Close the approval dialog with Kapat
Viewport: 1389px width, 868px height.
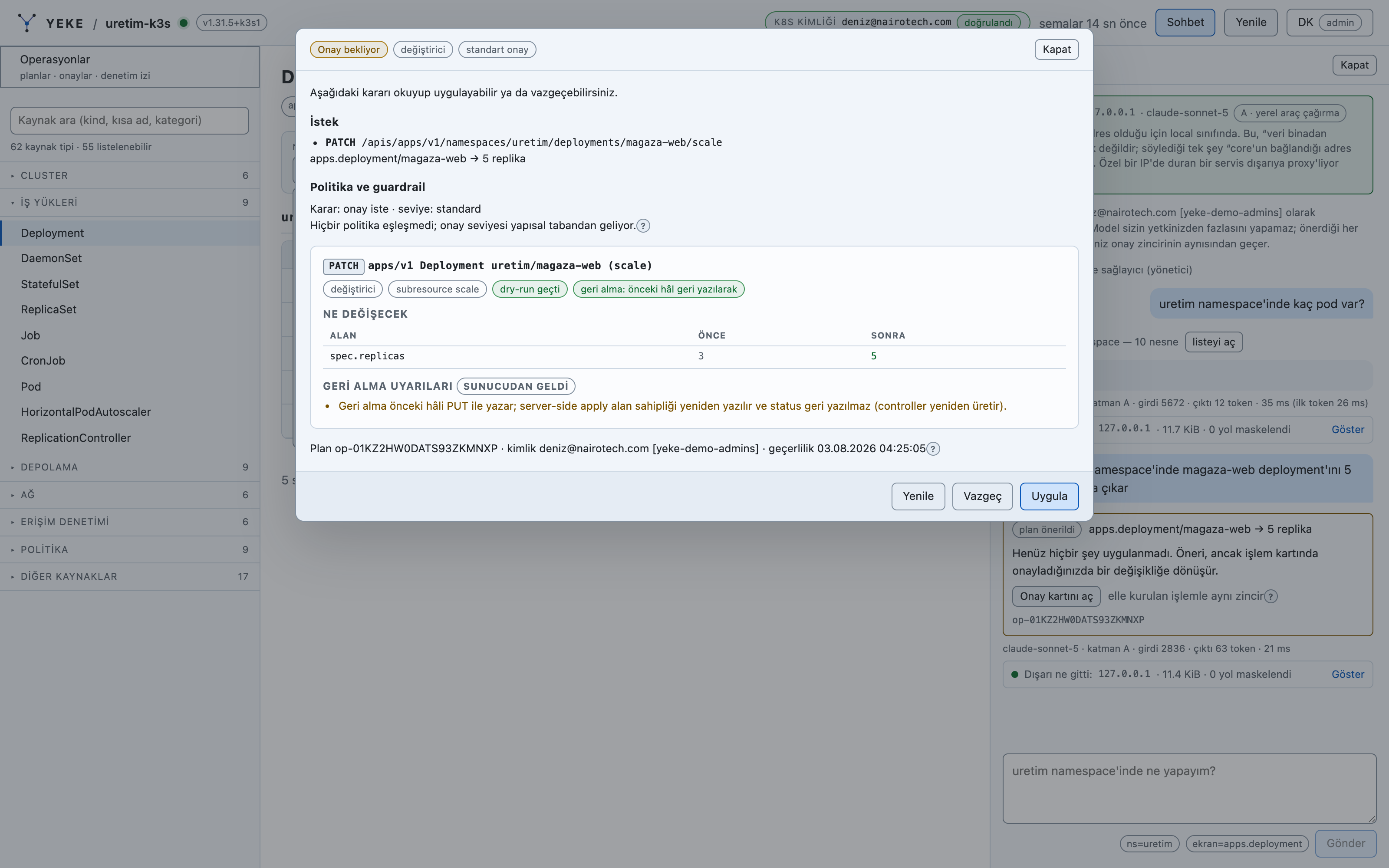[x=1056, y=49]
